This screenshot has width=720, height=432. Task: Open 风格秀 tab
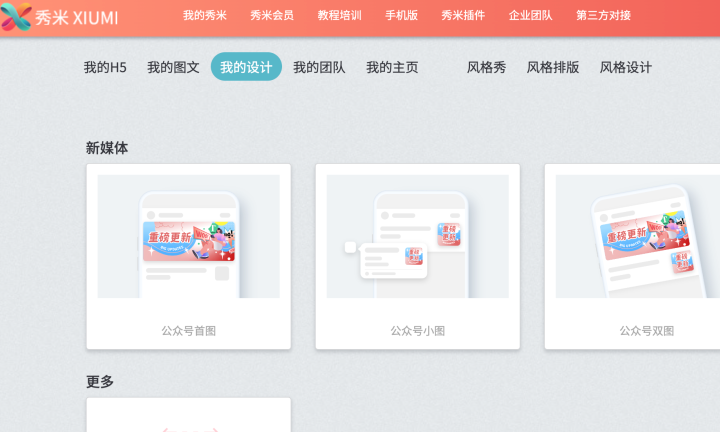coord(486,67)
